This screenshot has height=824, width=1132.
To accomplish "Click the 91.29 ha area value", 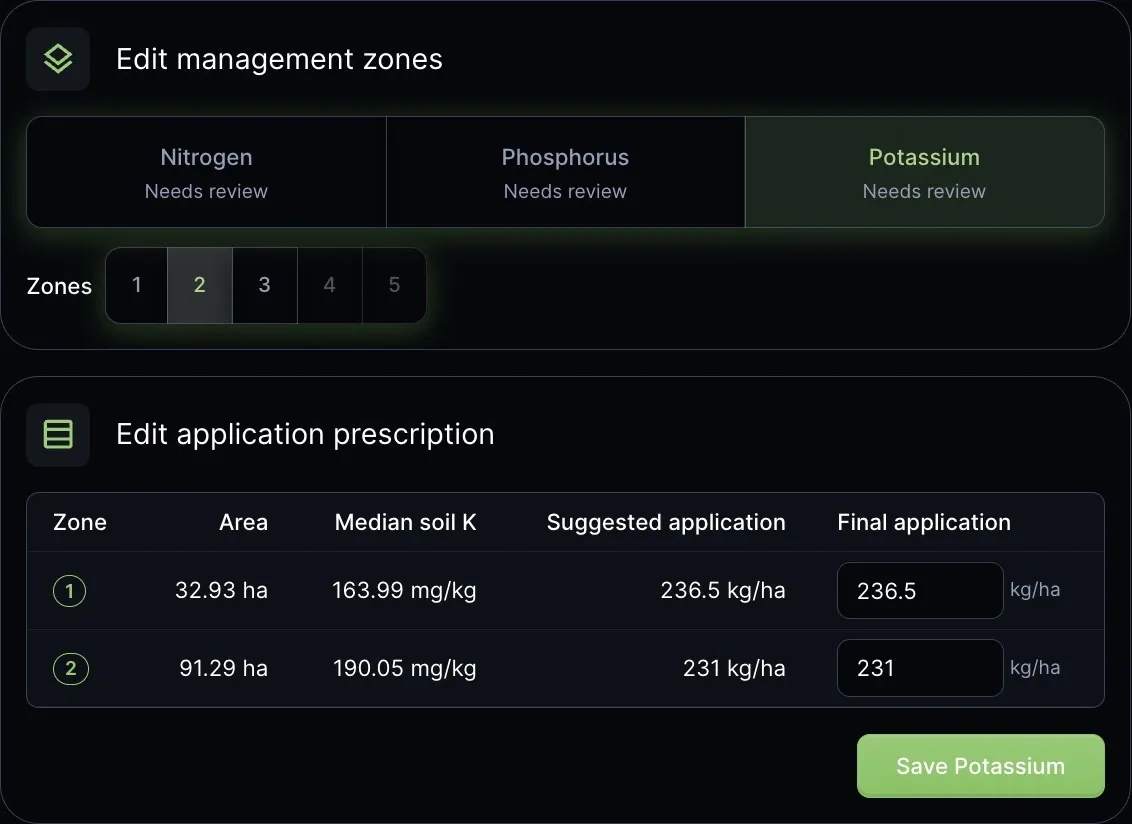I will click(224, 668).
